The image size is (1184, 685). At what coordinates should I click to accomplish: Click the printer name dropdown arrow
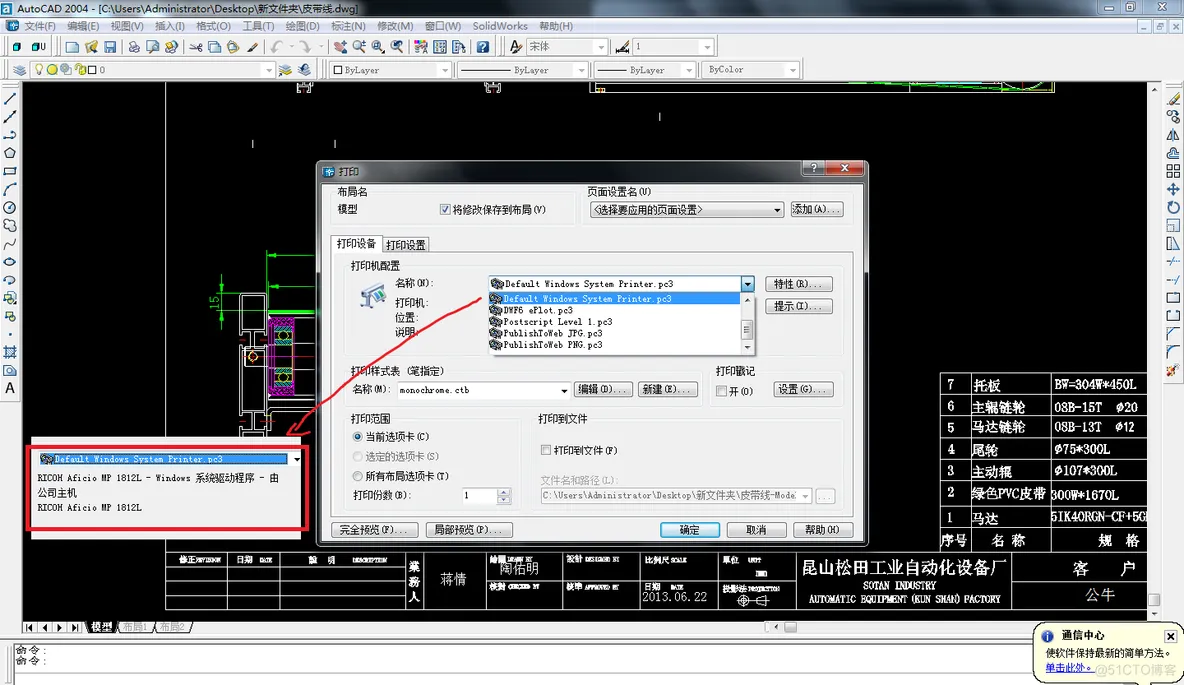[x=747, y=284]
